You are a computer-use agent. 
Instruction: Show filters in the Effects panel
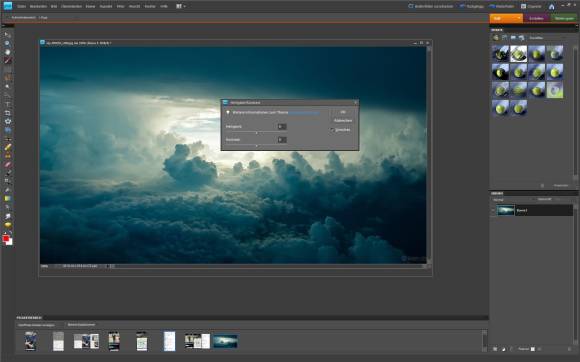pyautogui.click(x=496, y=38)
